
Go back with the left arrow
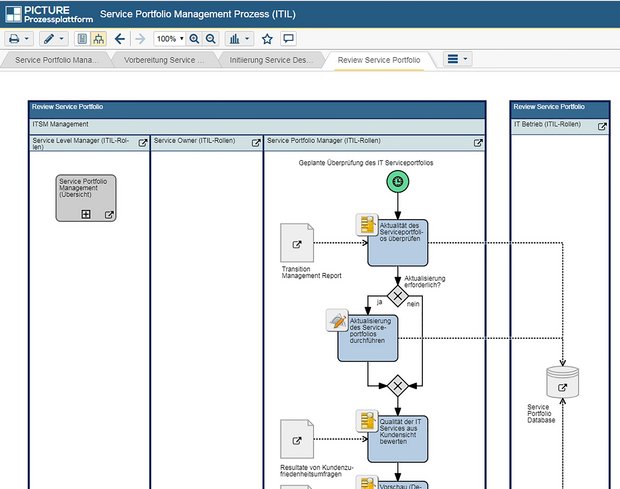pos(120,39)
